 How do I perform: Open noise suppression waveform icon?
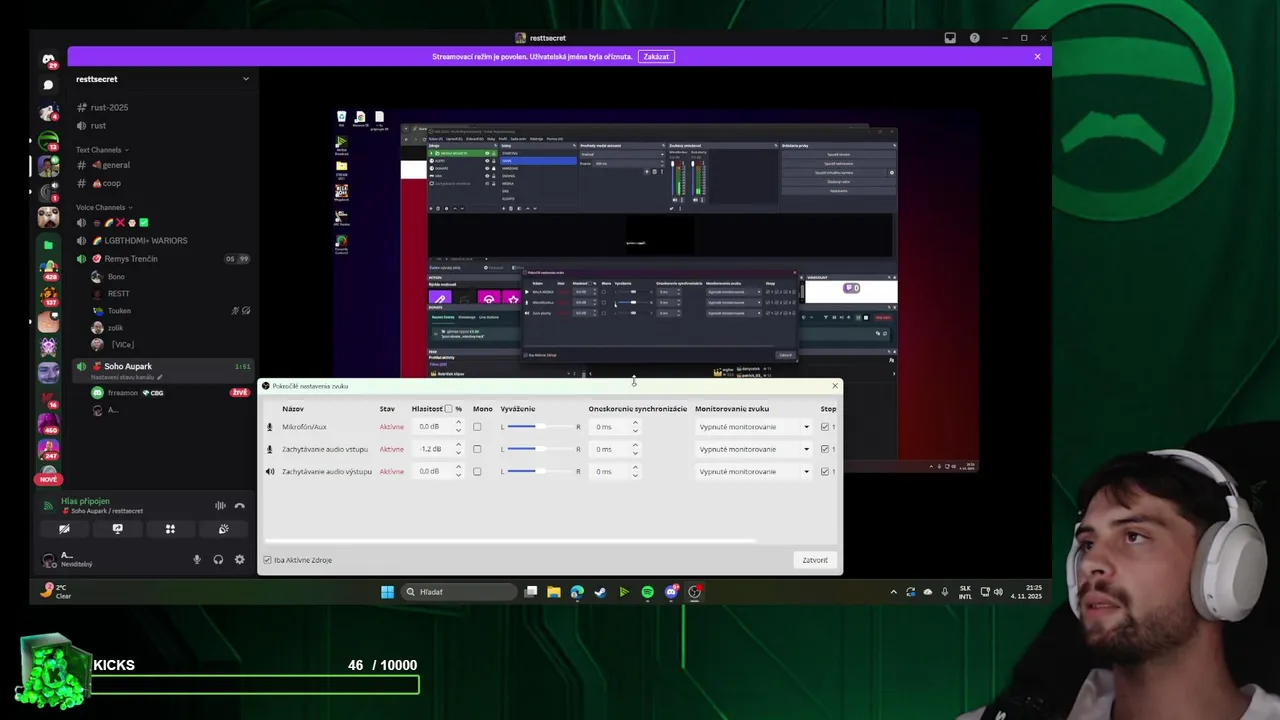point(220,505)
